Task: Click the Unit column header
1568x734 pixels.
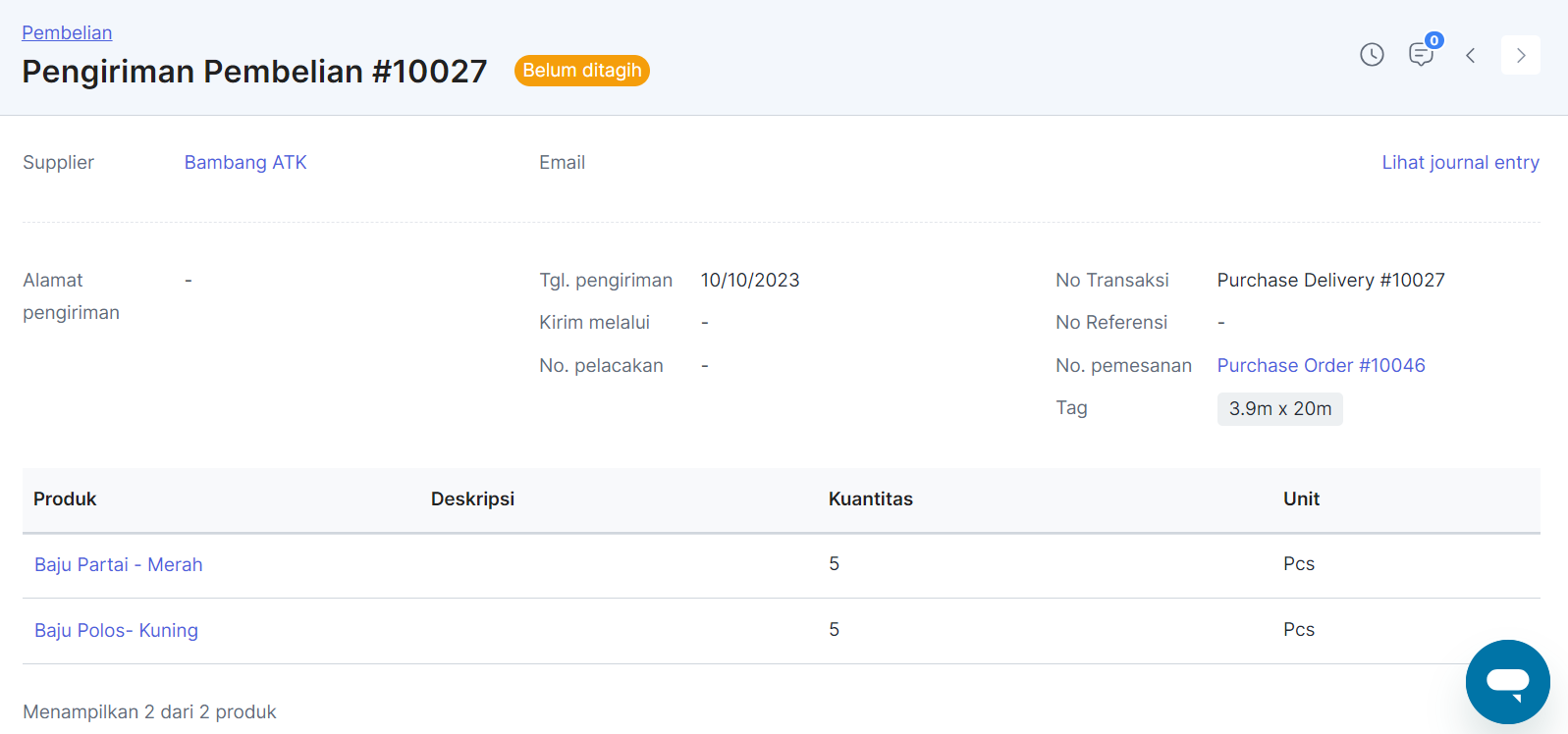Action: (x=1301, y=499)
